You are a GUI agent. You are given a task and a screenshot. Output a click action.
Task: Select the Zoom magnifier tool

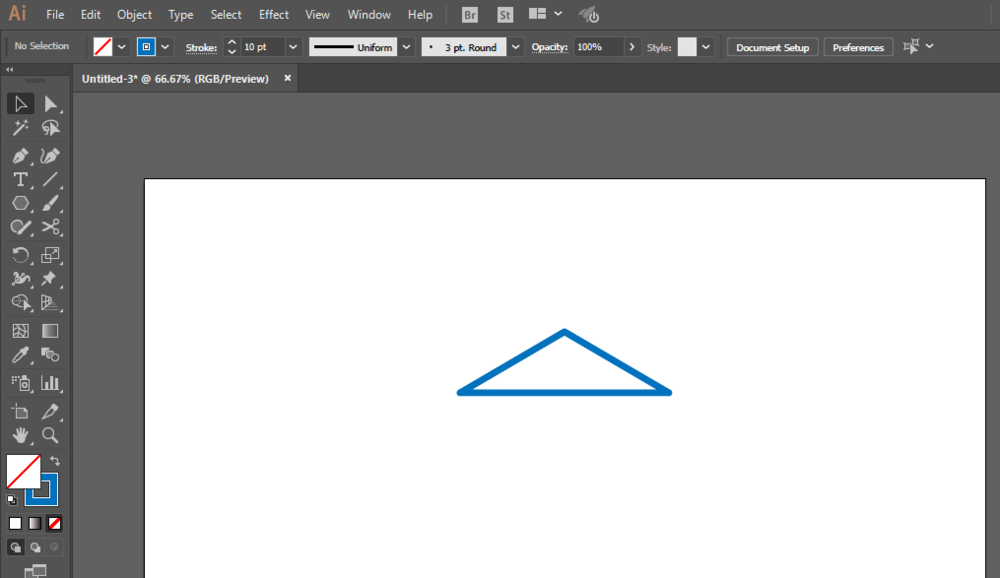[x=50, y=435]
